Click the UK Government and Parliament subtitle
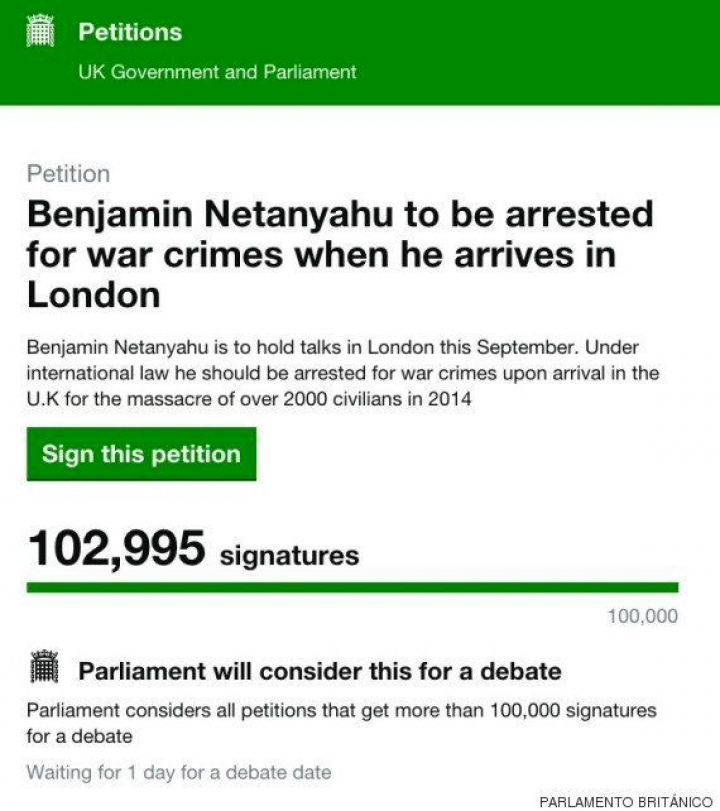Screen dimensions: 720x811 [x=217, y=72]
